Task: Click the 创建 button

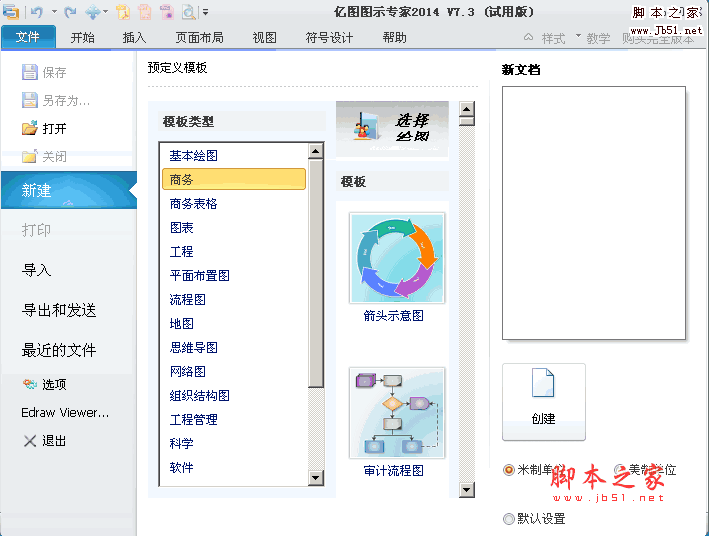Action: click(x=544, y=402)
